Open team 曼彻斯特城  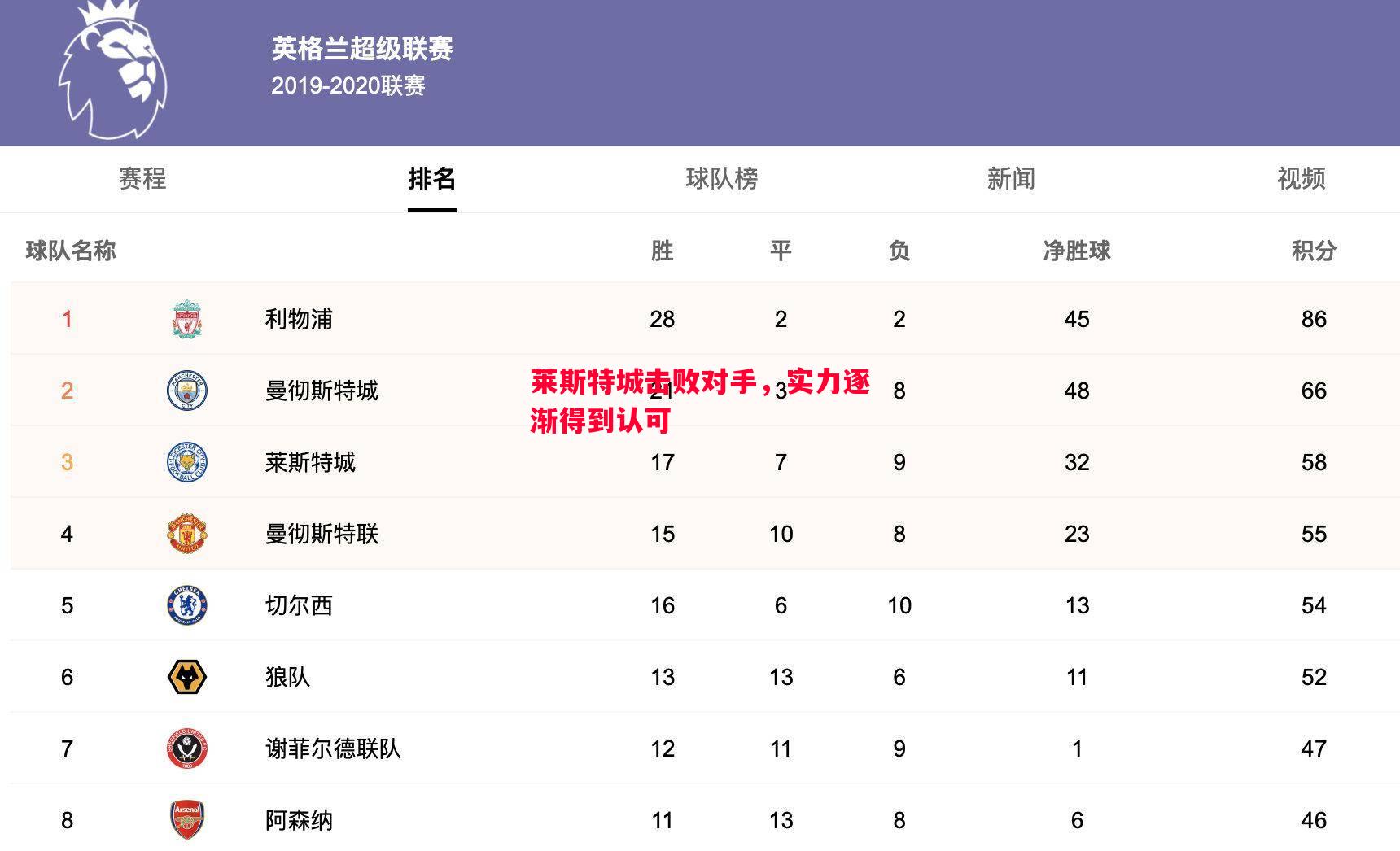coord(322,391)
